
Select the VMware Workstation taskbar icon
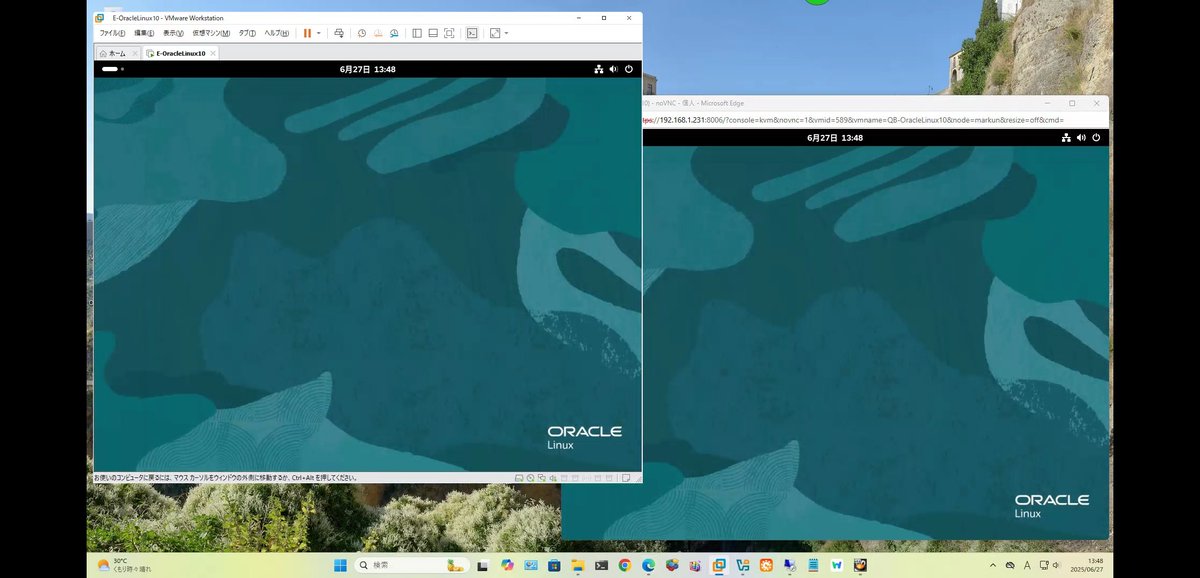pyautogui.click(x=719, y=565)
